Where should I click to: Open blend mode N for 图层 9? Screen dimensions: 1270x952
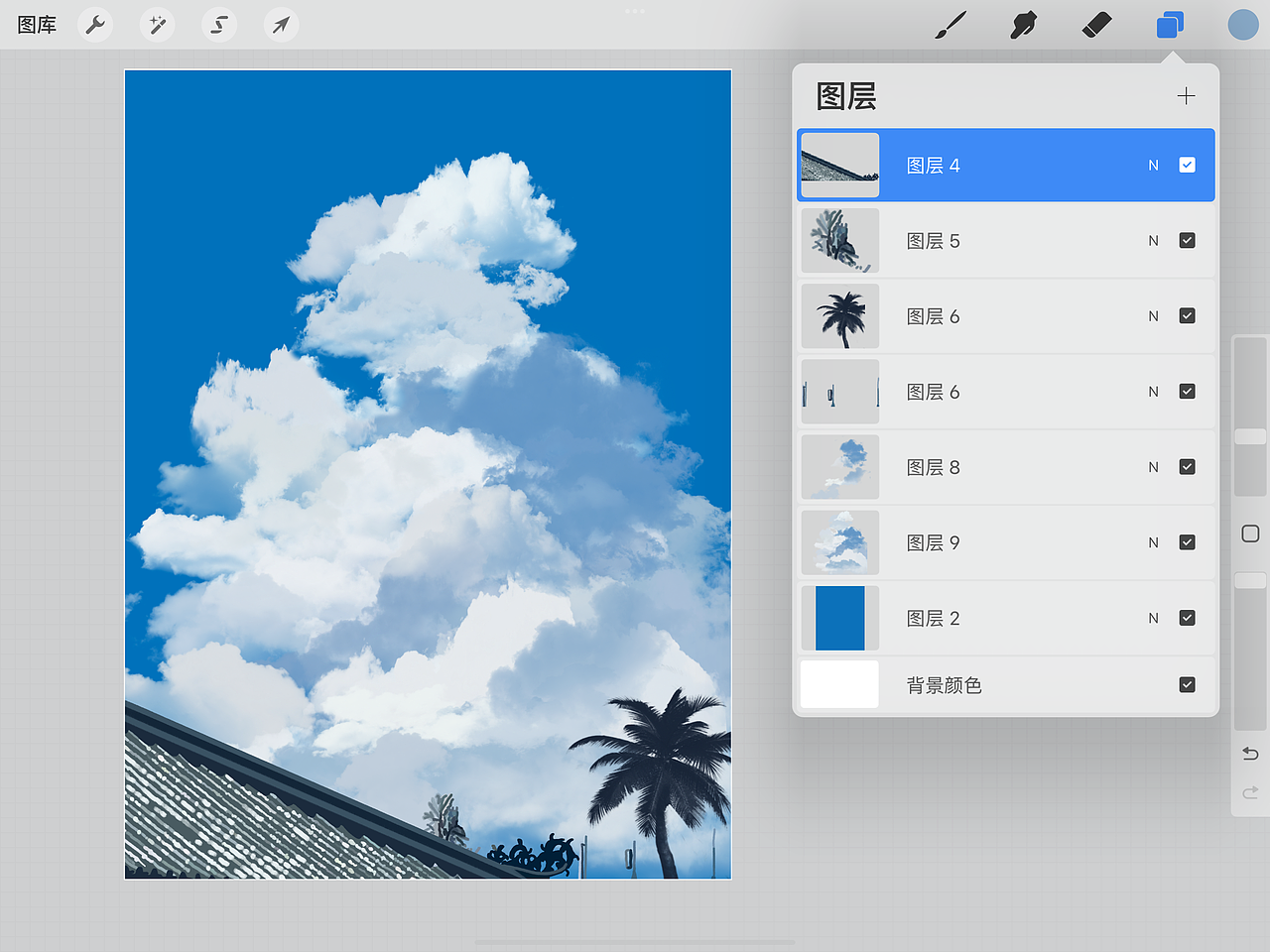click(1153, 542)
